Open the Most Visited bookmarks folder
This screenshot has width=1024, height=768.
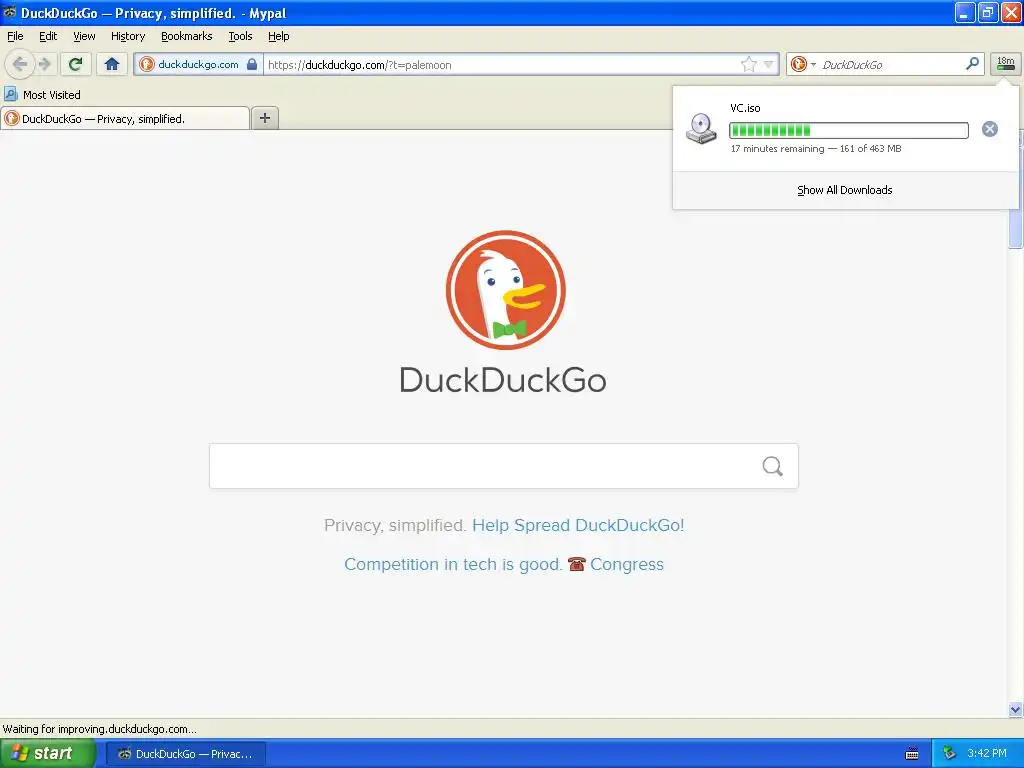(x=42, y=95)
